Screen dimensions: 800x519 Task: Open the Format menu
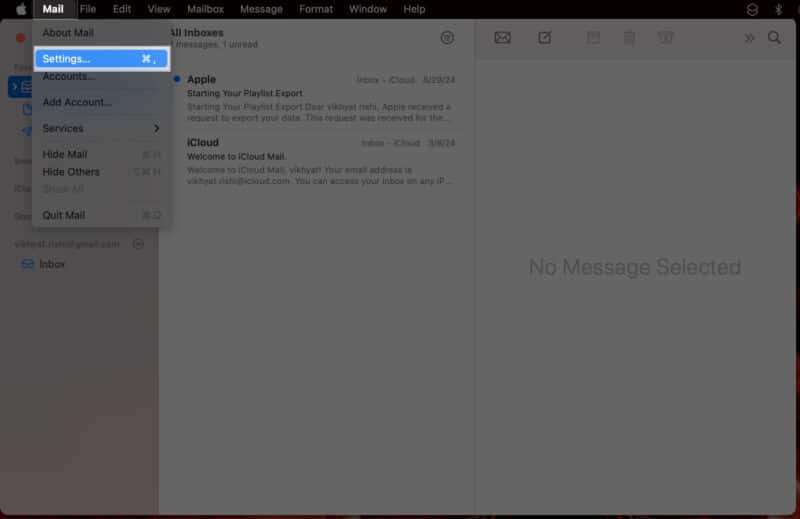click(316, 9)
